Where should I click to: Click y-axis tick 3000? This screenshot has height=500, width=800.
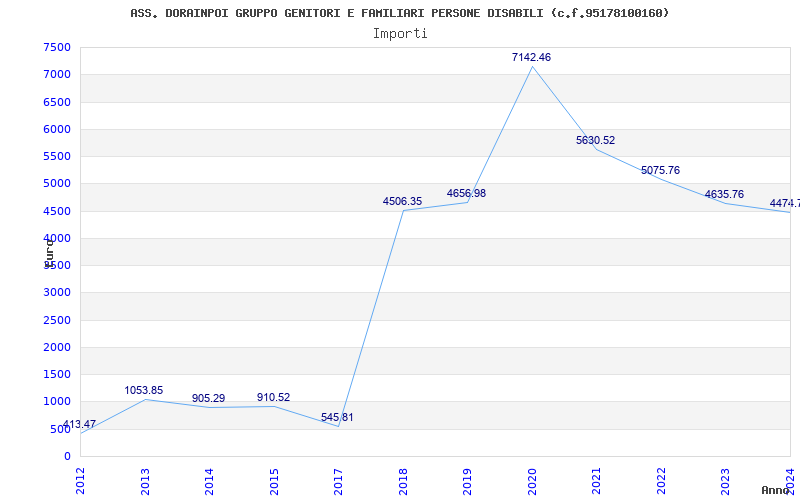point(57,293)
